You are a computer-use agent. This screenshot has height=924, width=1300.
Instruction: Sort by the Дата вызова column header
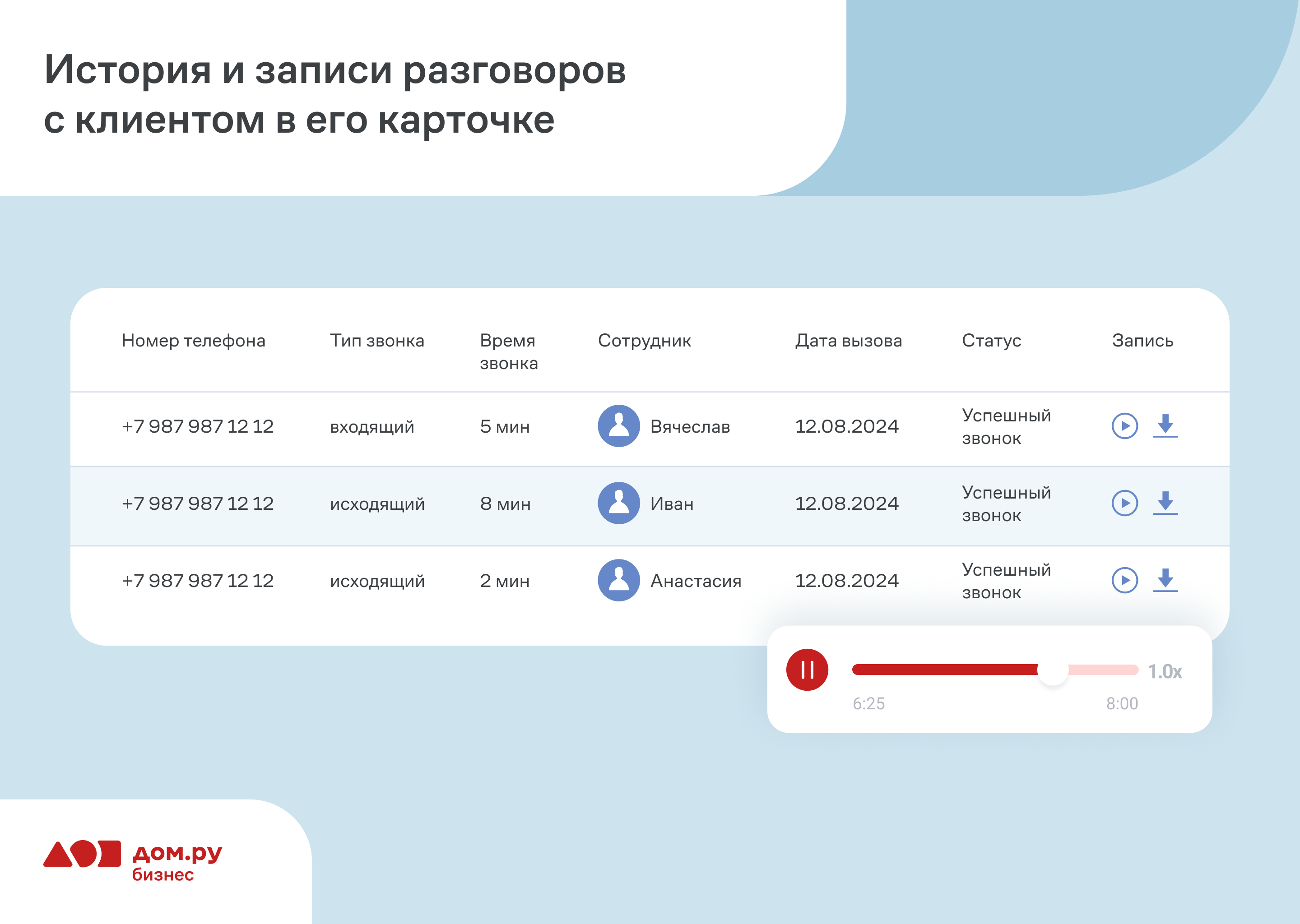[x=848, y=340]
